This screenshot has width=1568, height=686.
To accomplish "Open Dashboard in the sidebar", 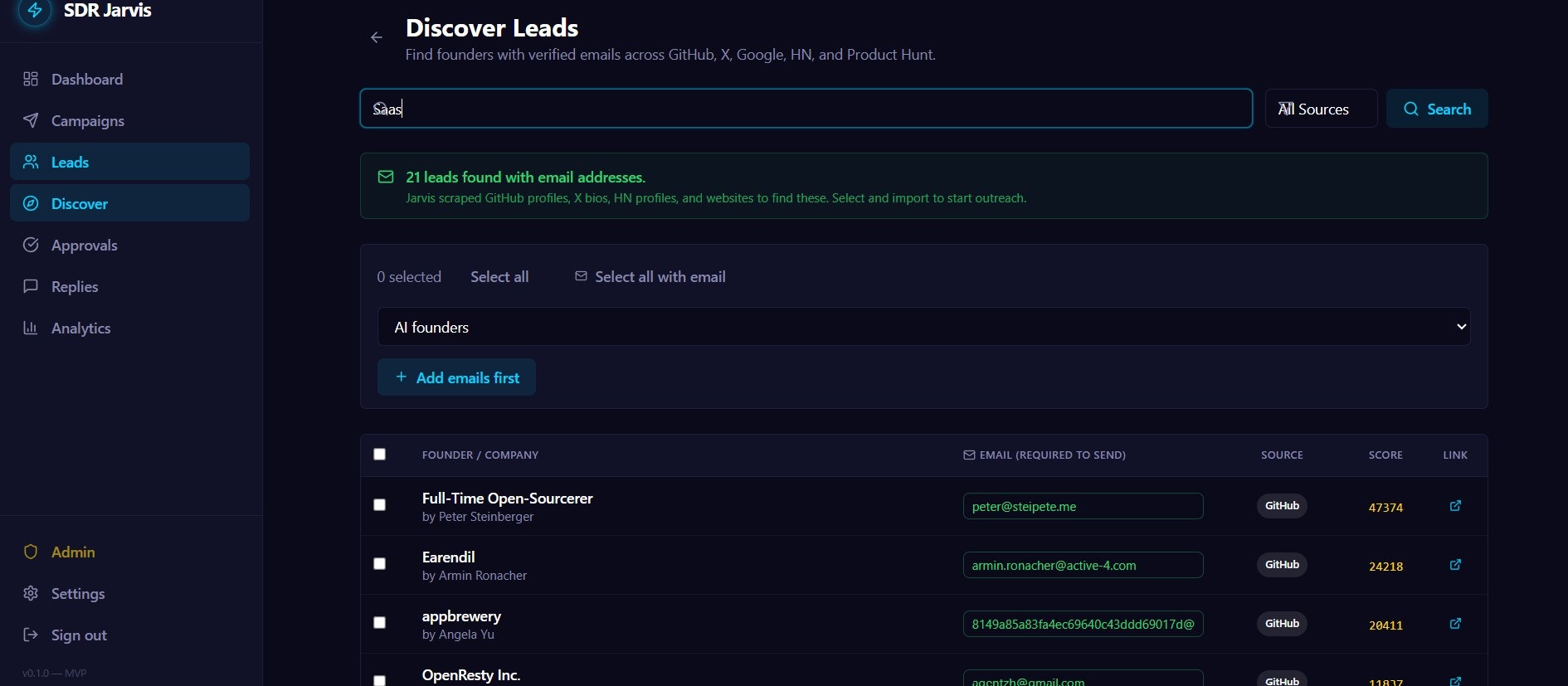I will coord(129,79).
